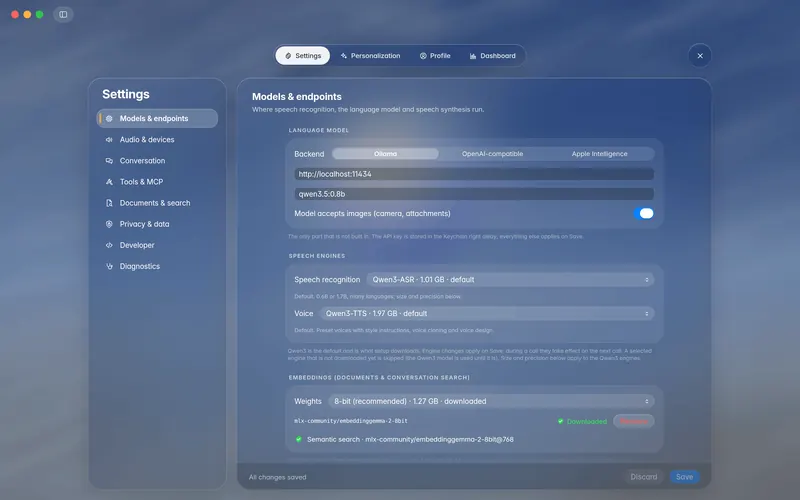800x500 pixels.
Task: Toggle the sidebar with the window toolbar icon
Action: click(63, 14)
